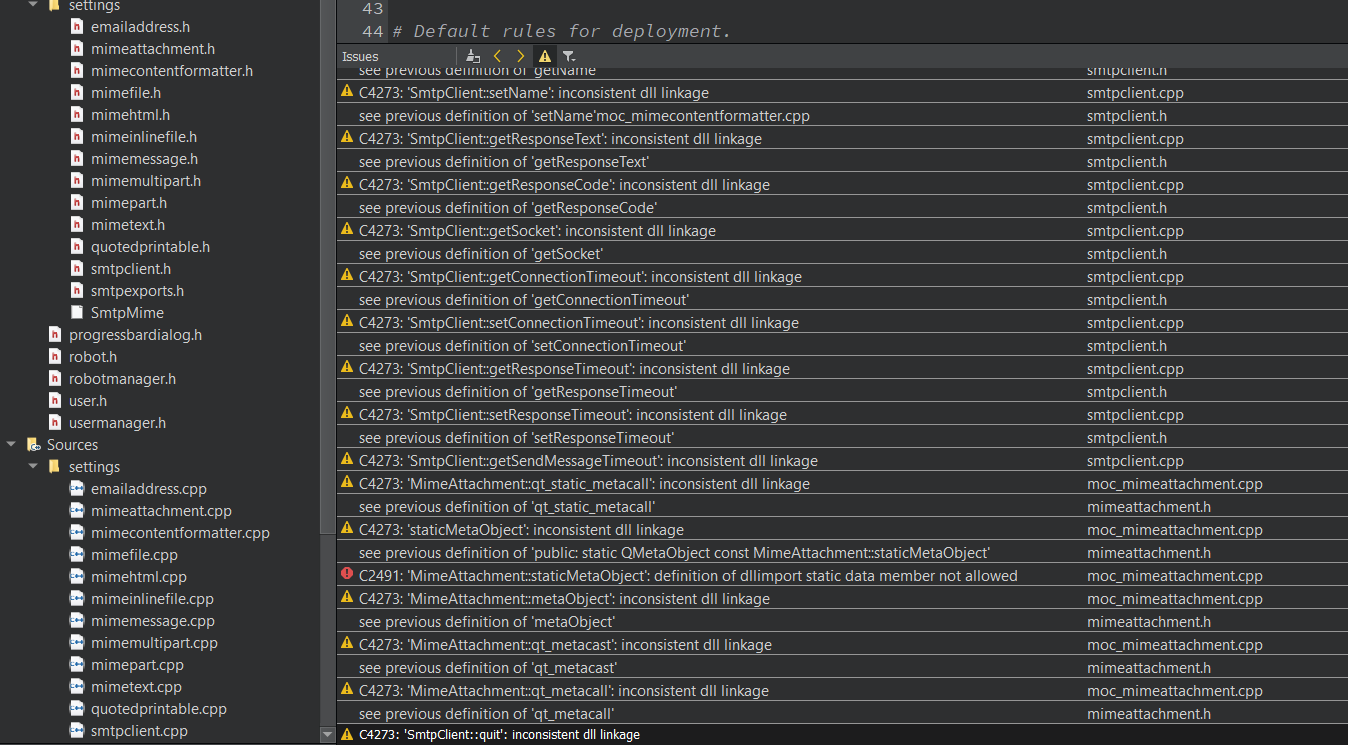Click the plain file icon beside SmtpMime
Screen dimensions: 1348x745
tap(77, 313)
